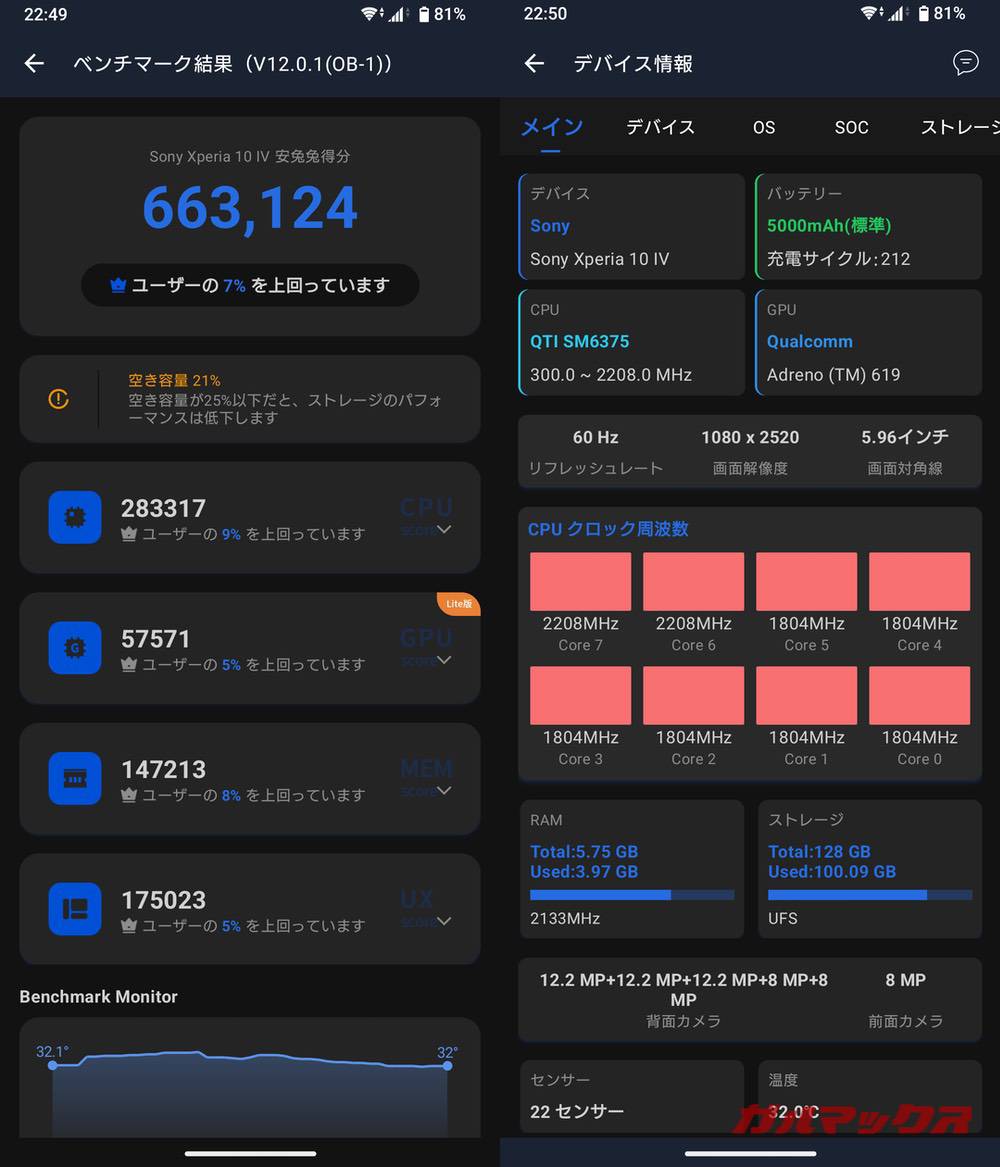The image size is (1000, 1167).
Task: Tap the Core 0 frequency block
Action: tap(920, 695)
